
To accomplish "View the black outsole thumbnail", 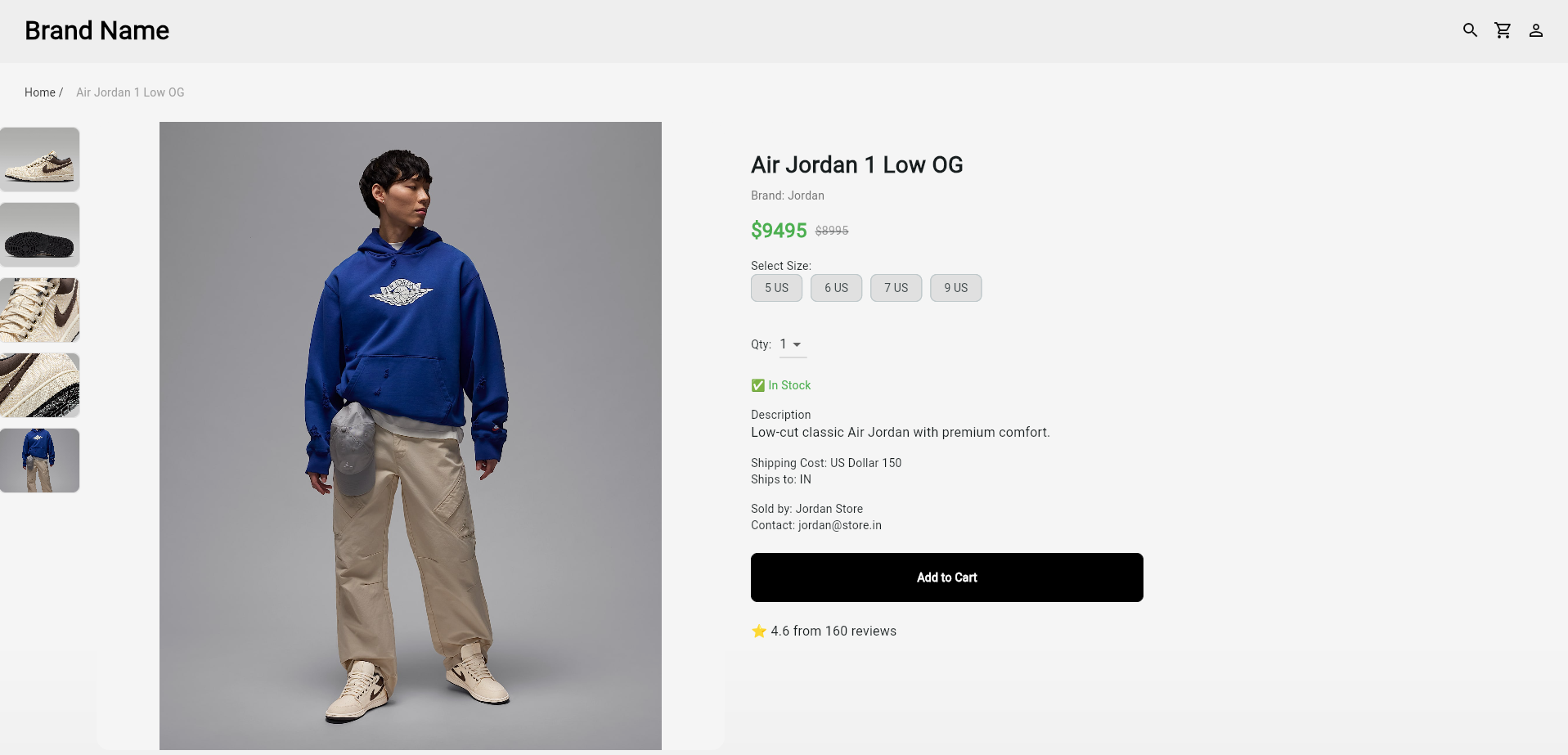I will point(39,235).
